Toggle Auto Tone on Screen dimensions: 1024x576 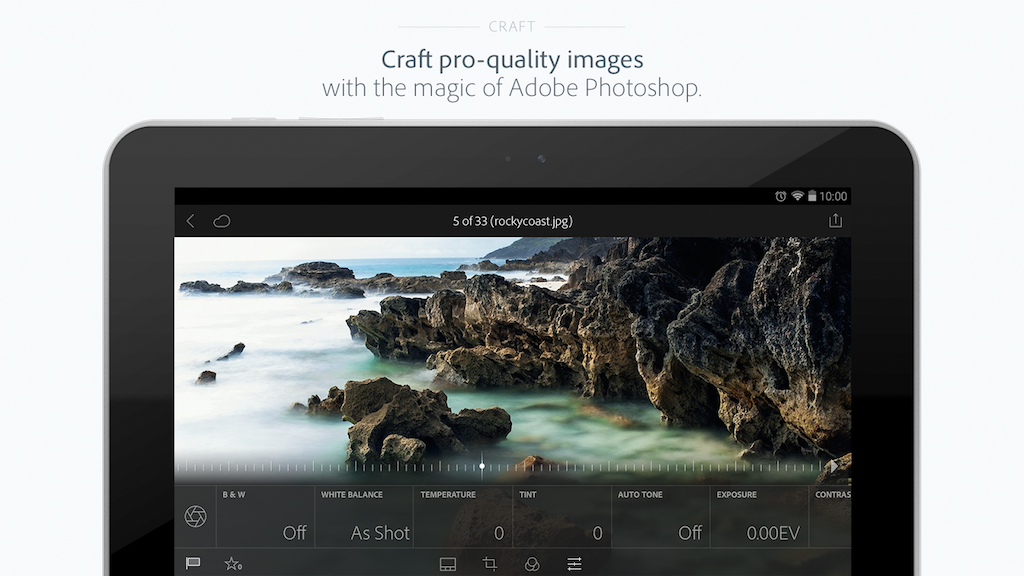click(x=661, y=517)
